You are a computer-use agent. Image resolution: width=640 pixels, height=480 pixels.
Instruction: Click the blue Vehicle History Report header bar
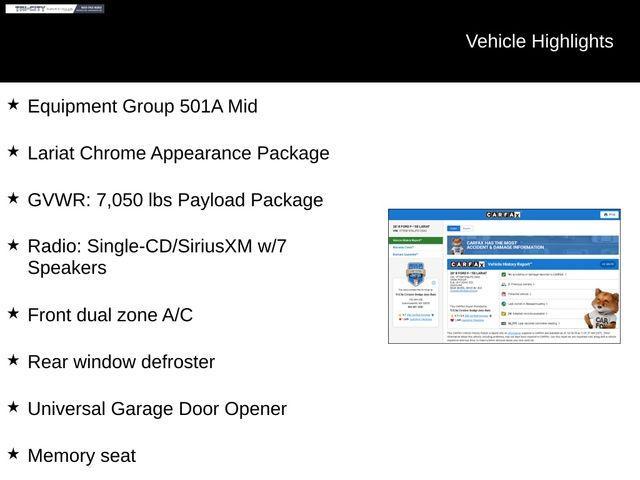pyautogui.click(x=531, y=264)
